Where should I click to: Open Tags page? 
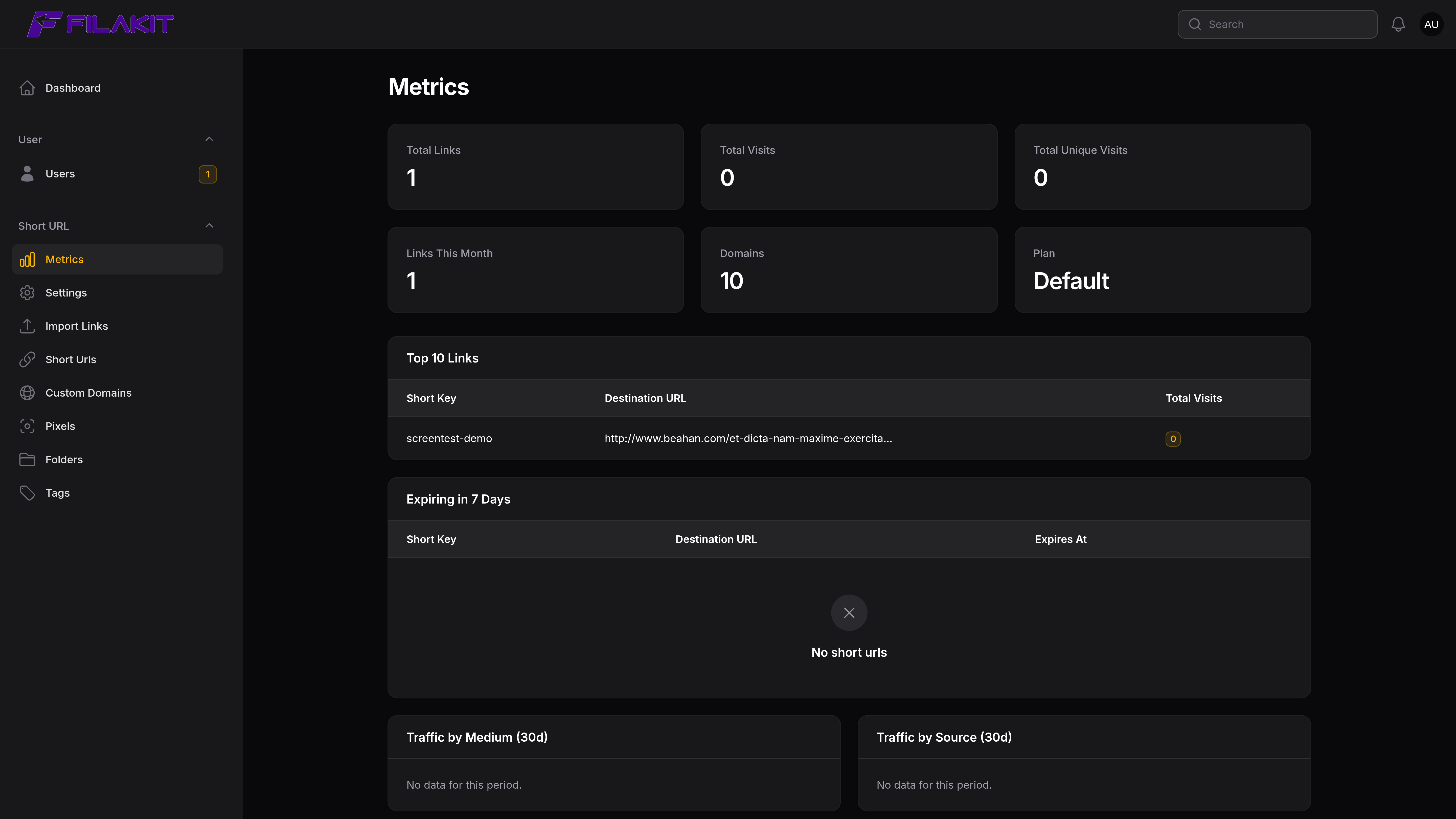118,493
